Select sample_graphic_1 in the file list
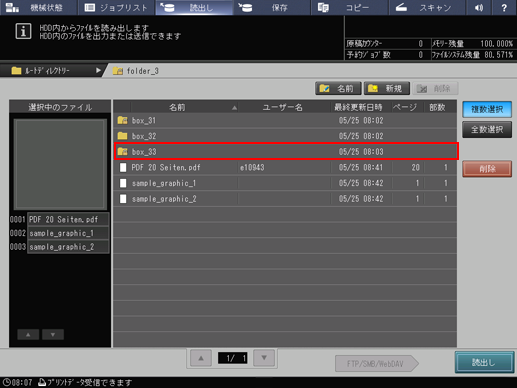The image size is (517, 388). click(285, 183)
